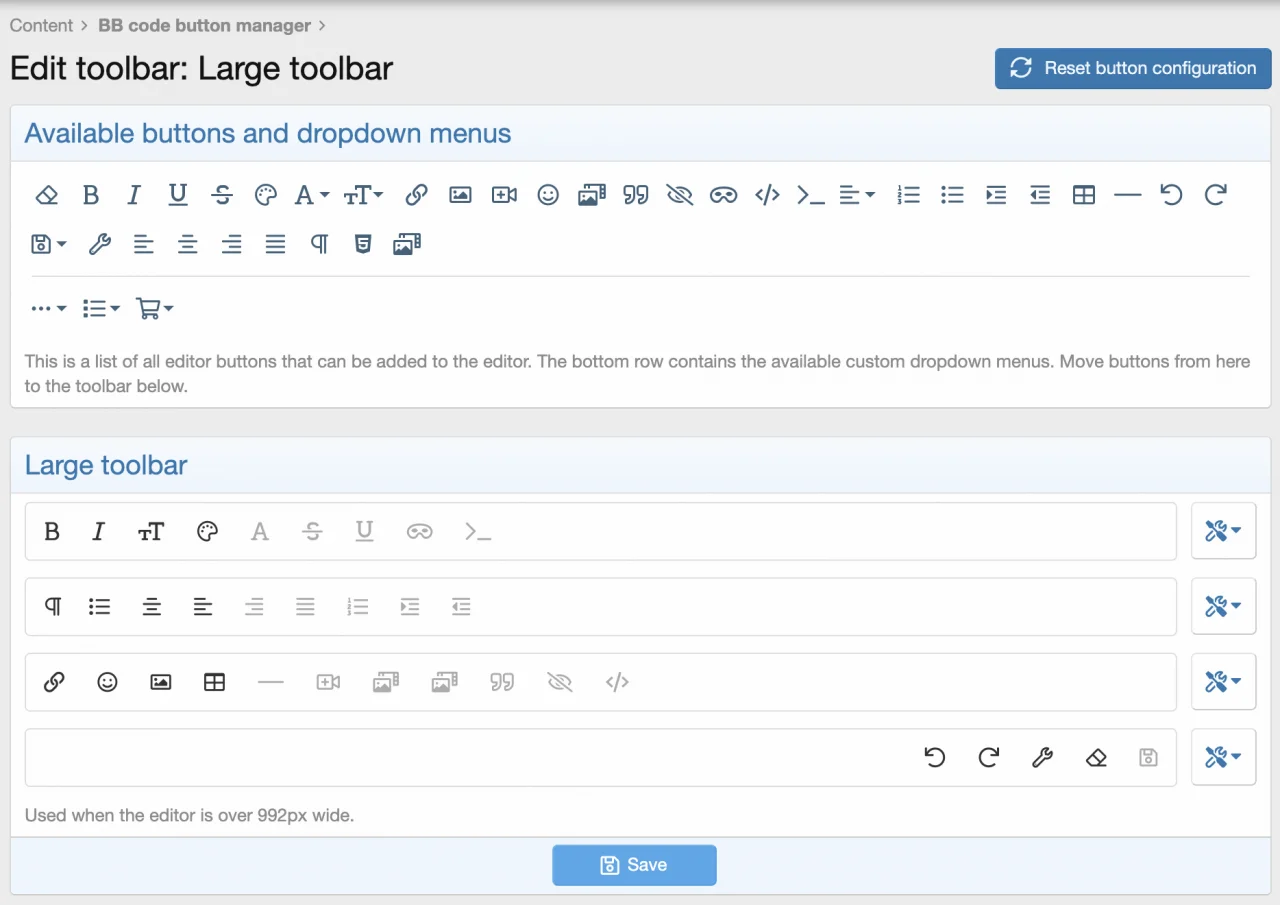The width and height of the screenshot is (1280, 905).
Task: Open the ellipsis custom dropdown menu
Action: coord(49,309)
